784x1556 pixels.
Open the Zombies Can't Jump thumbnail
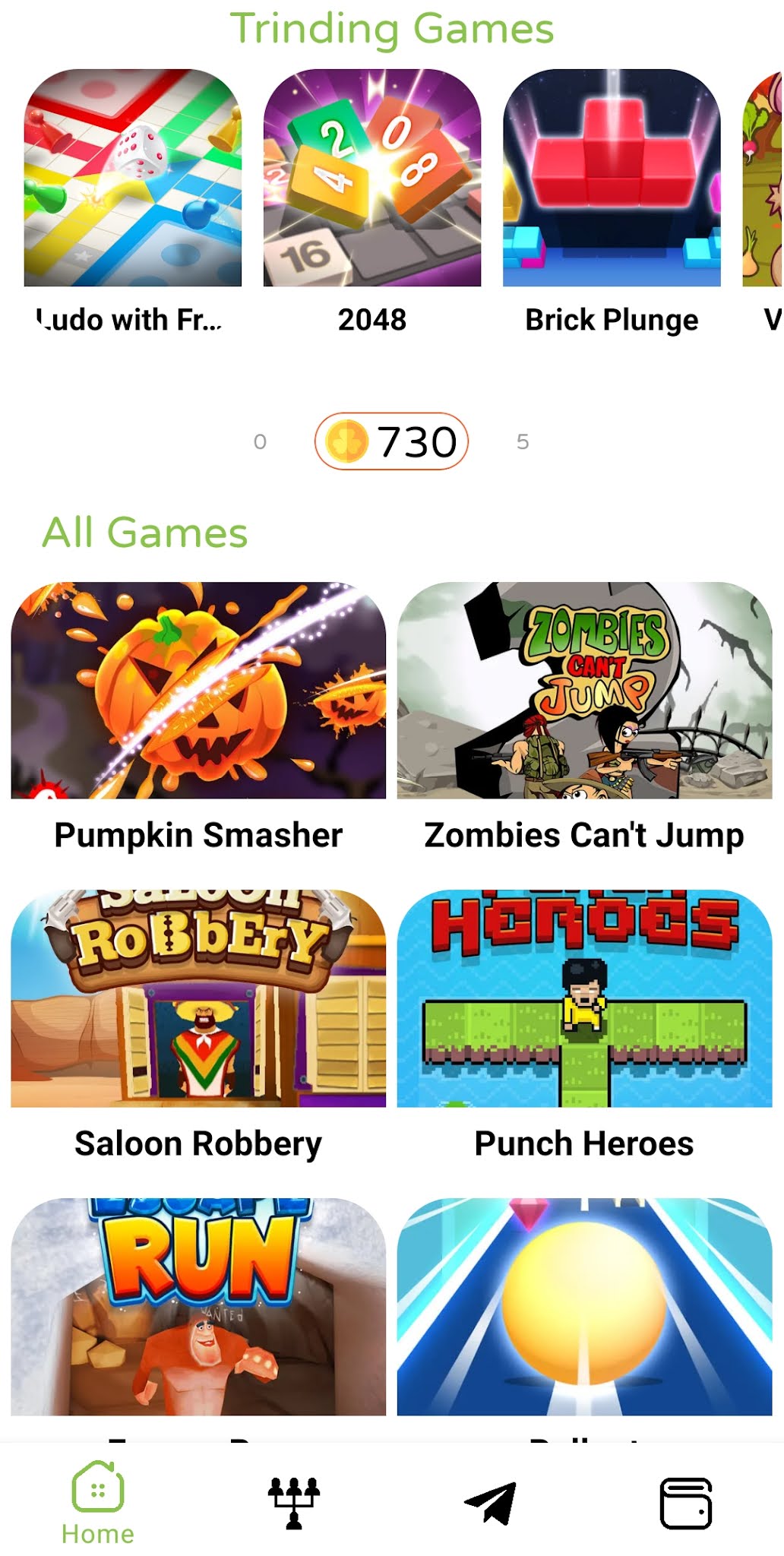pos(584,691)
